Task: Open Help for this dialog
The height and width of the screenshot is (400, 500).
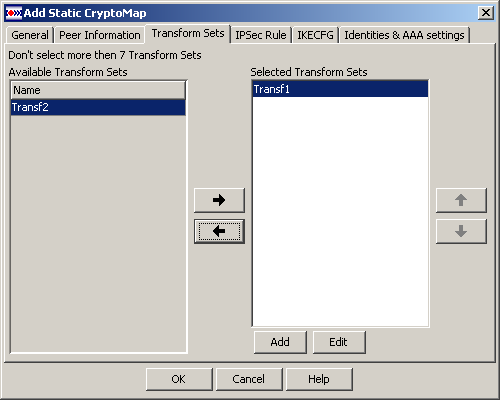Action: pos(319,379)
